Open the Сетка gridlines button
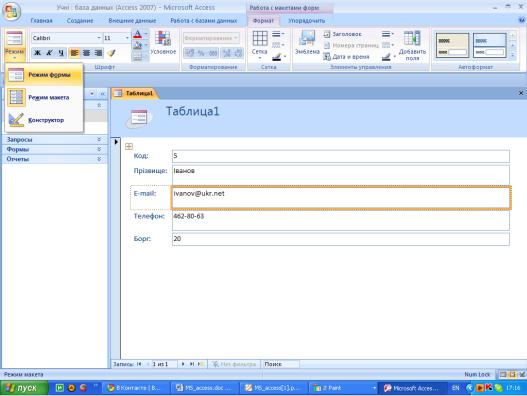Screen dimensions: 527x396 click(259, 44)
